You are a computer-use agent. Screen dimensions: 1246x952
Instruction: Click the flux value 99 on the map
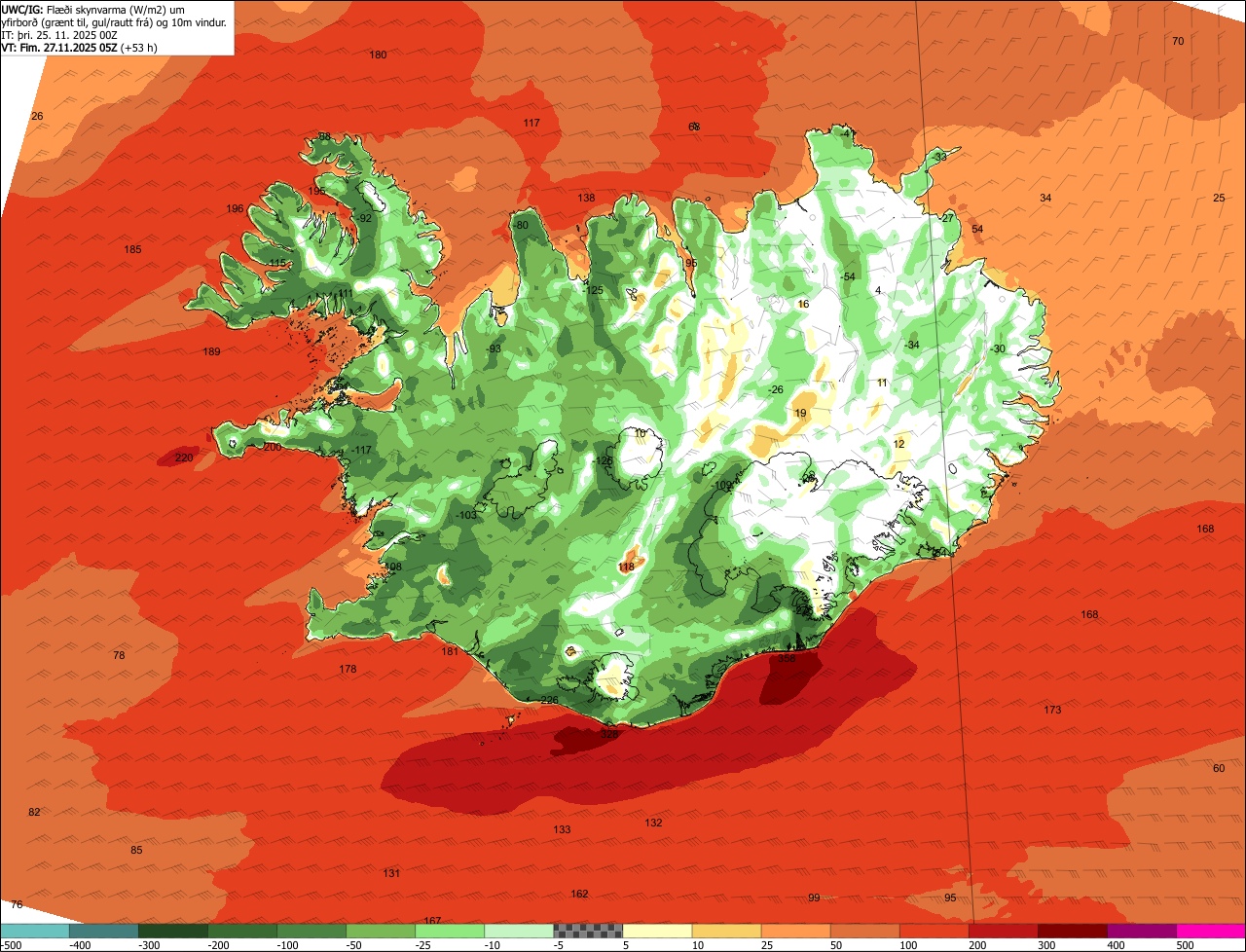coord(814,897)
